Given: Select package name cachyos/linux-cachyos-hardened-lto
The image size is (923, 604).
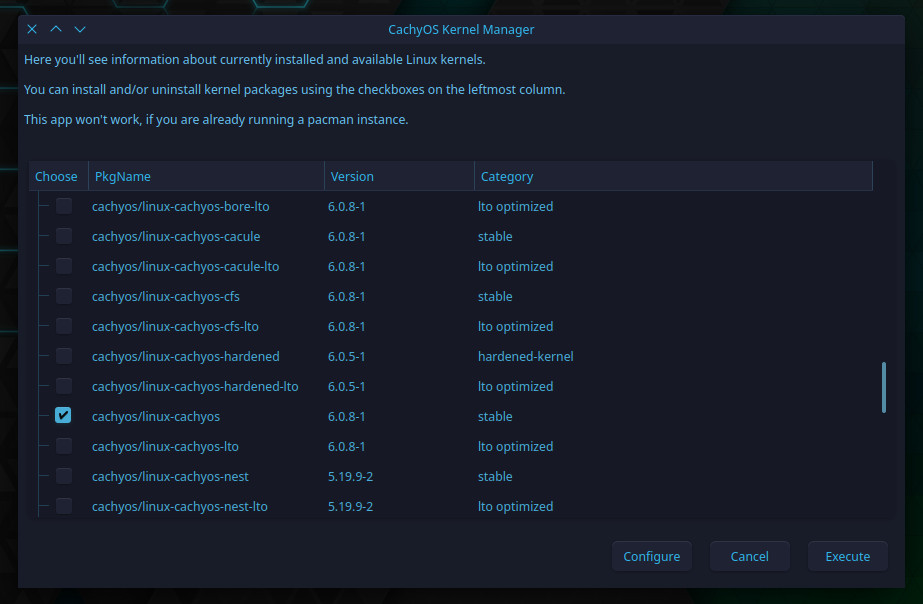Looking at the screenshot, I should [x=195, y=387].
